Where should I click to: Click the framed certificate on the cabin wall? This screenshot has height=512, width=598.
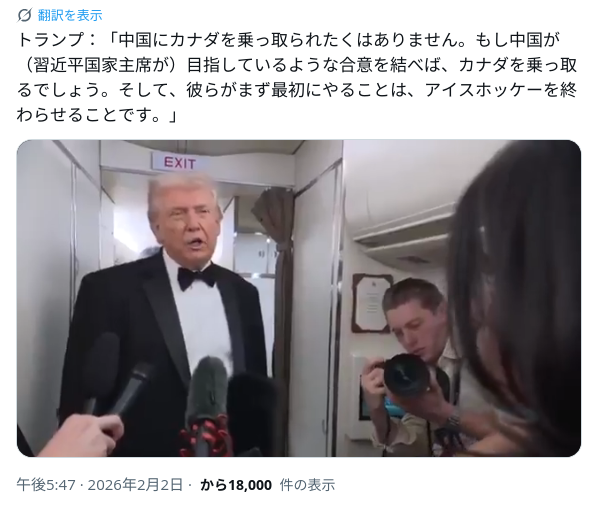pos(371,303)
